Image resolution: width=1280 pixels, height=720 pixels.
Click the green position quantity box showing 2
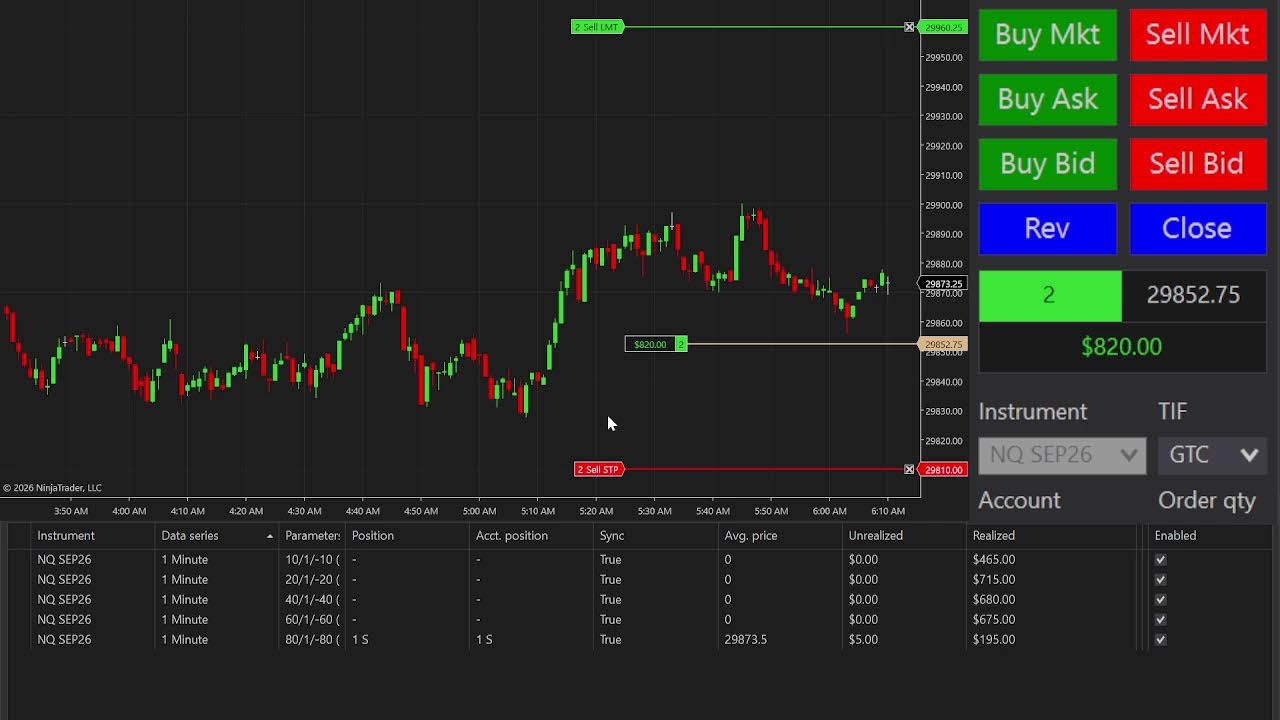pos(1050,296)
